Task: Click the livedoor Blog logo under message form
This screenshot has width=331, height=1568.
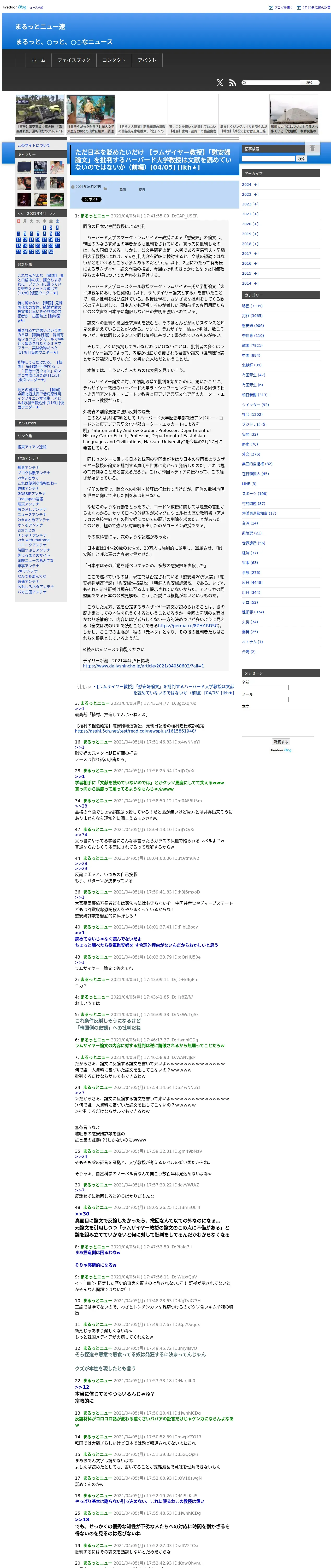Action: click(x=281, y=750)
